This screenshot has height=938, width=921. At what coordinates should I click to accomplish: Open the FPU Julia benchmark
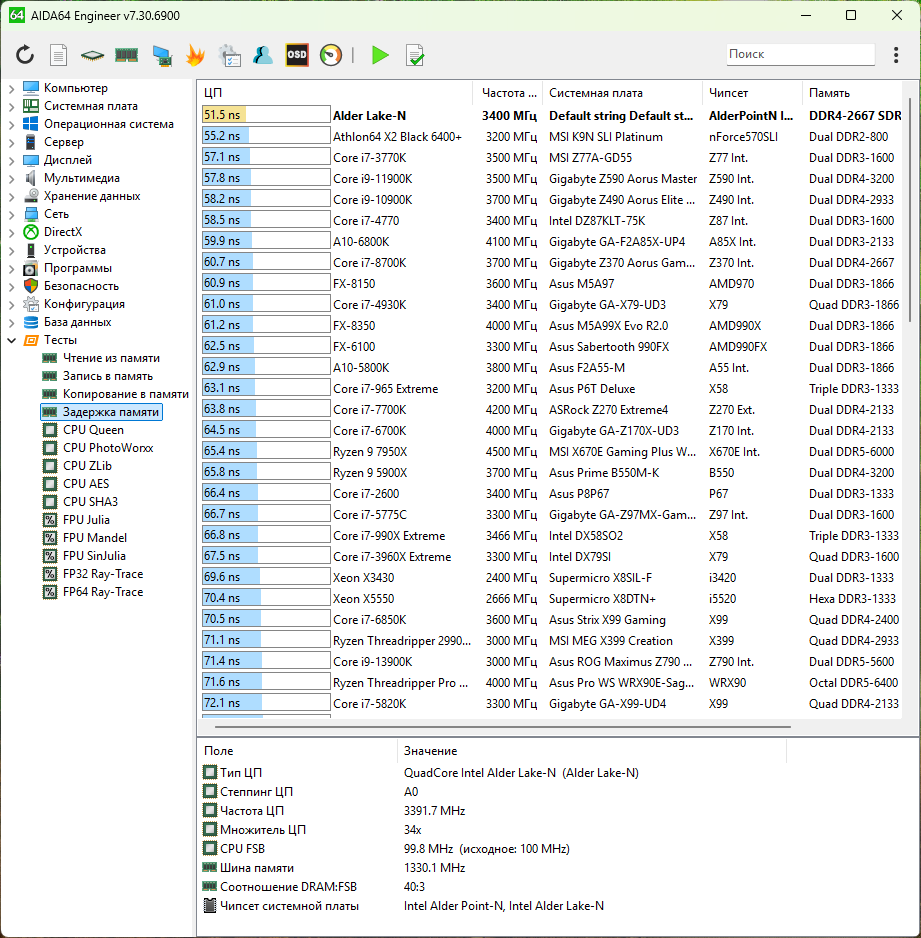(86, 520)
